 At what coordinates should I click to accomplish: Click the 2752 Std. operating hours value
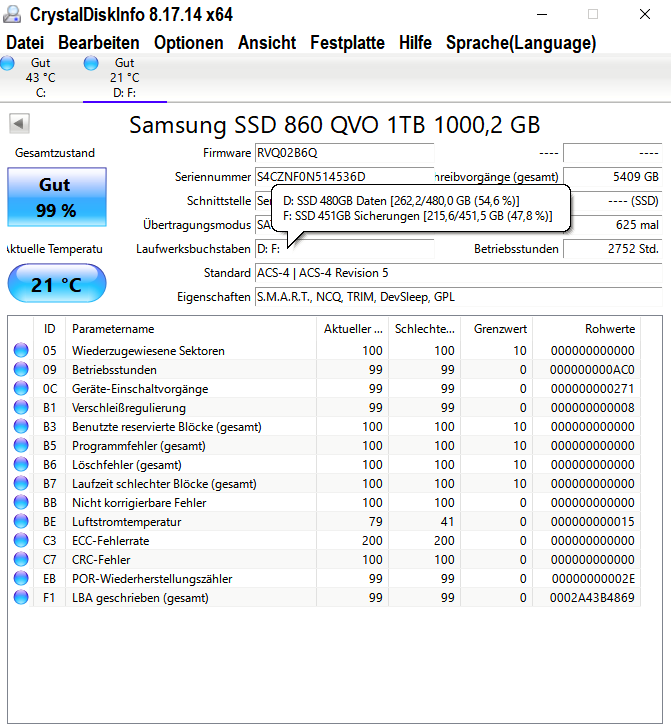coord(613,249)
